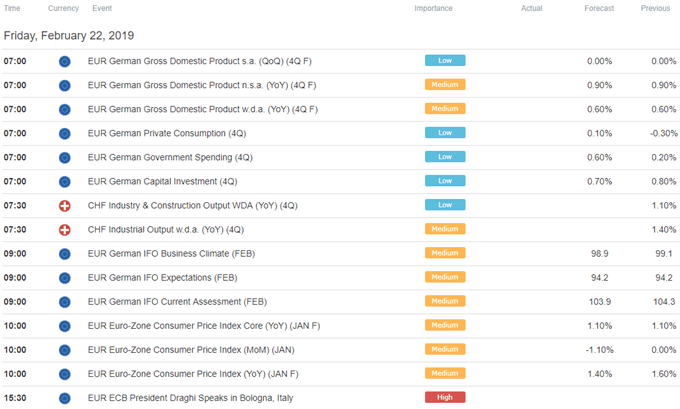Sort by the Time column header

pyautogui.click(x=12, y=8)
